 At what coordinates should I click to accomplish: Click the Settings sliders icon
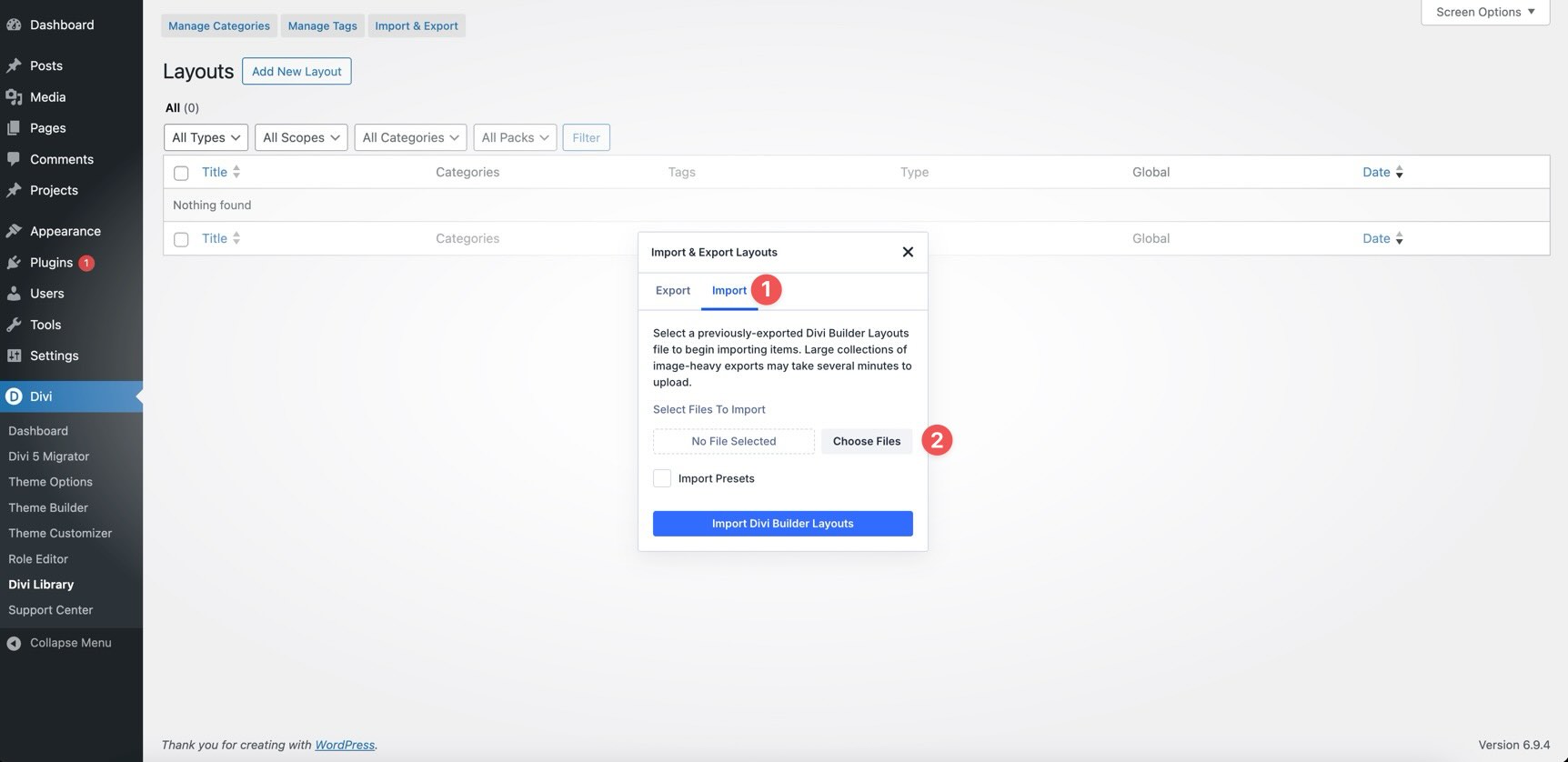14,356
